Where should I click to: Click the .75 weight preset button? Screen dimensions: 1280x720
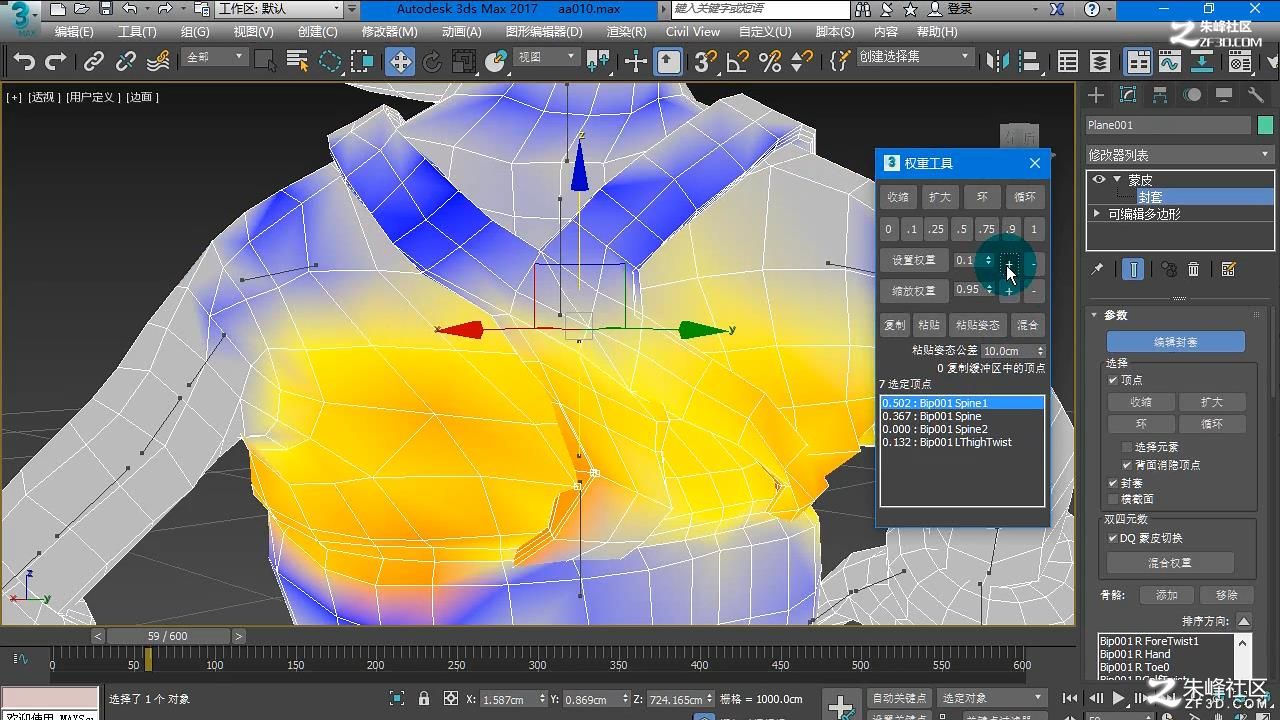tap(987, 229)
